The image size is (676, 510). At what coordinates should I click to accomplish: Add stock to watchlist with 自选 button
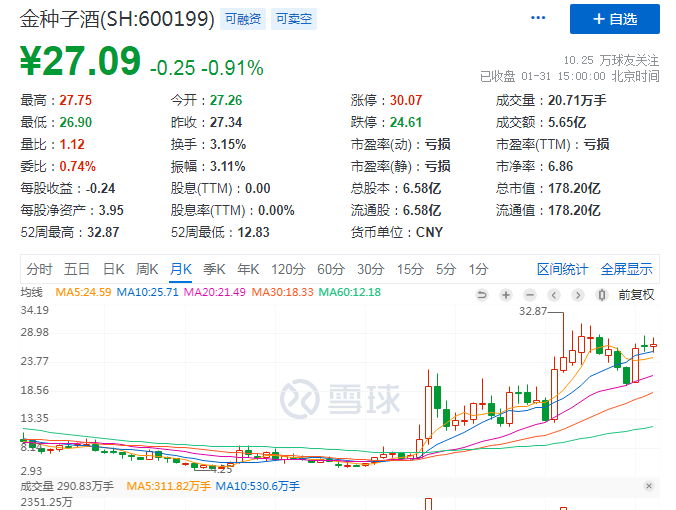(615, 19)
